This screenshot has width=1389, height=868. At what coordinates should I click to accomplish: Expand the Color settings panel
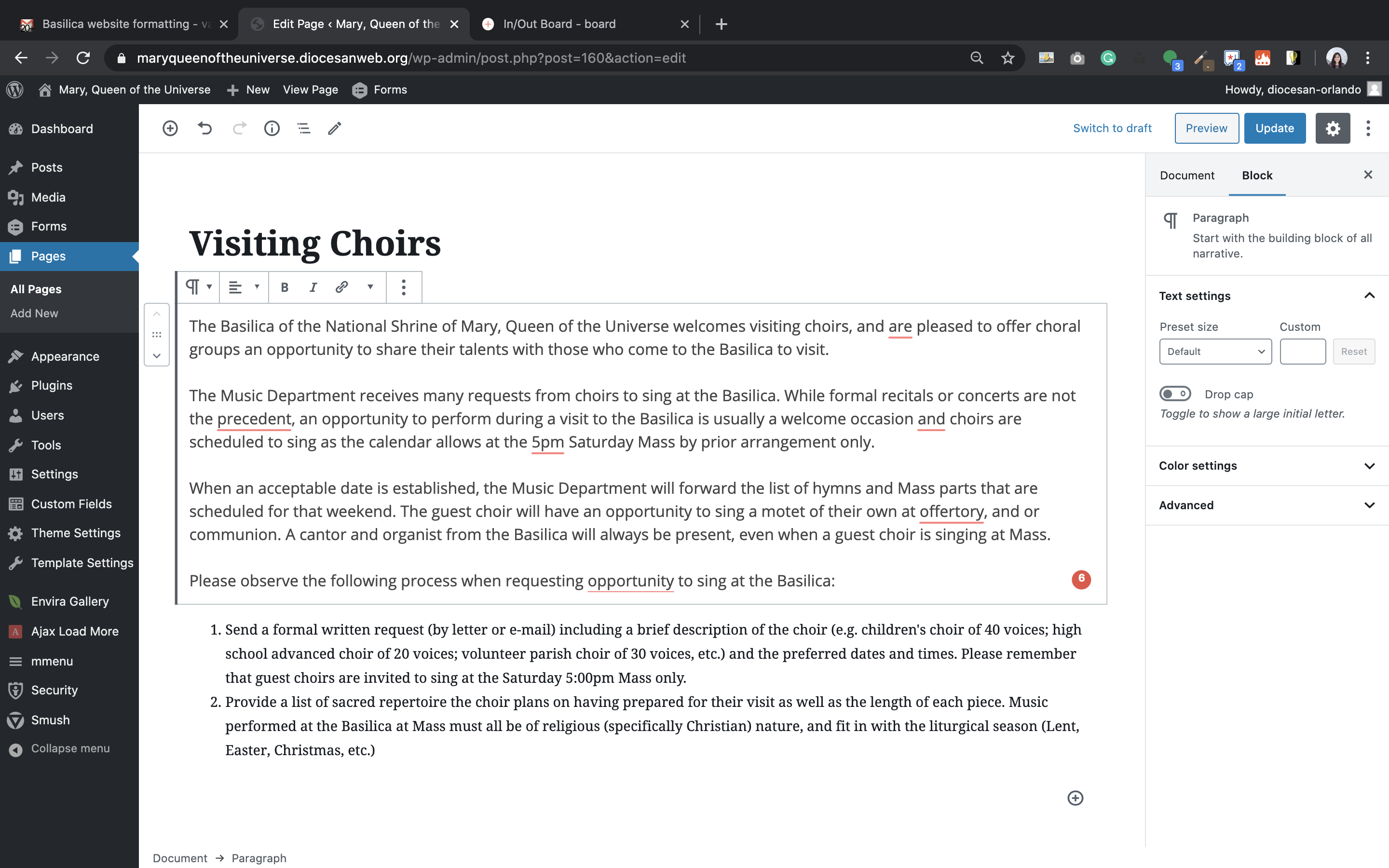[1266, 465]
